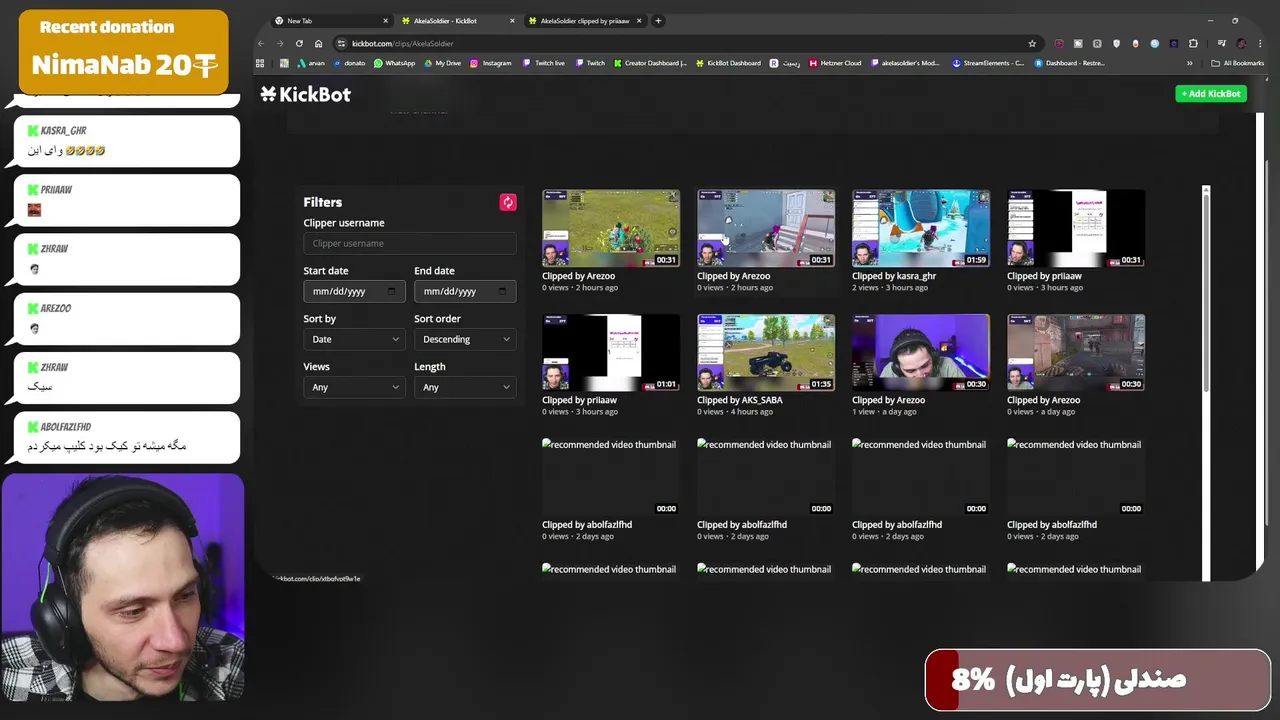Open the StreamElements bookmark
The image size is (1280, 720).
[987, 63]
